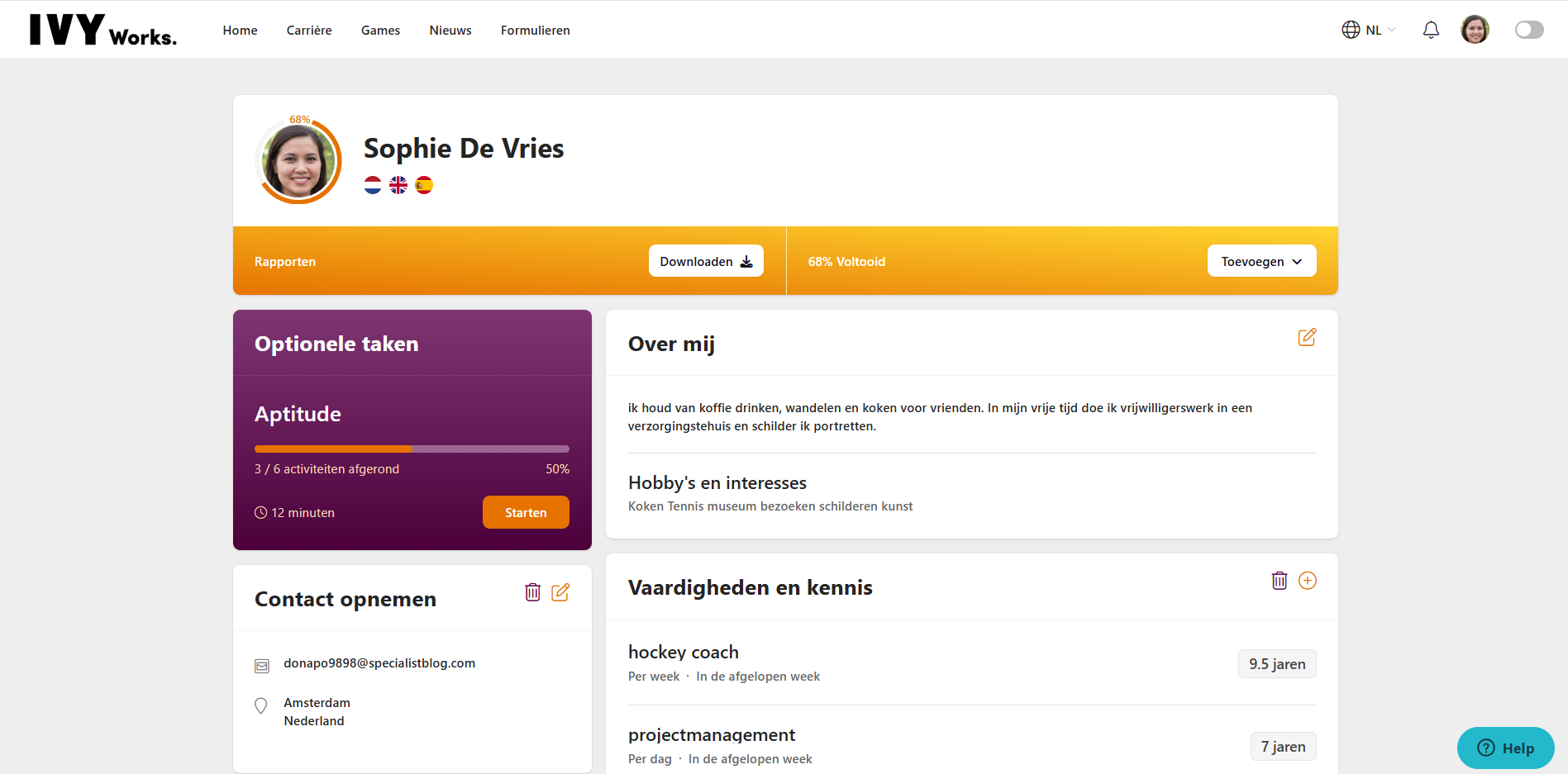Expand the Toevoegen dropdown

click(x=1261, y=261)
